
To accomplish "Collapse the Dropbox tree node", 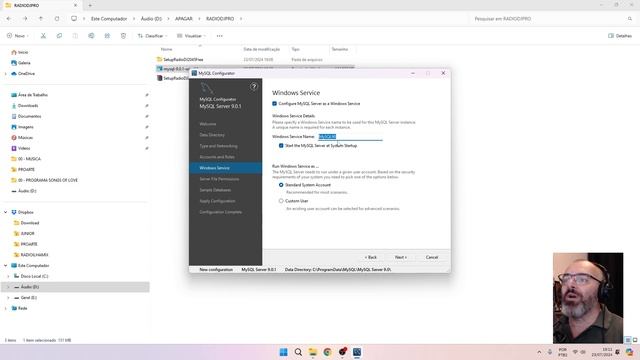I will coord(6,212).
